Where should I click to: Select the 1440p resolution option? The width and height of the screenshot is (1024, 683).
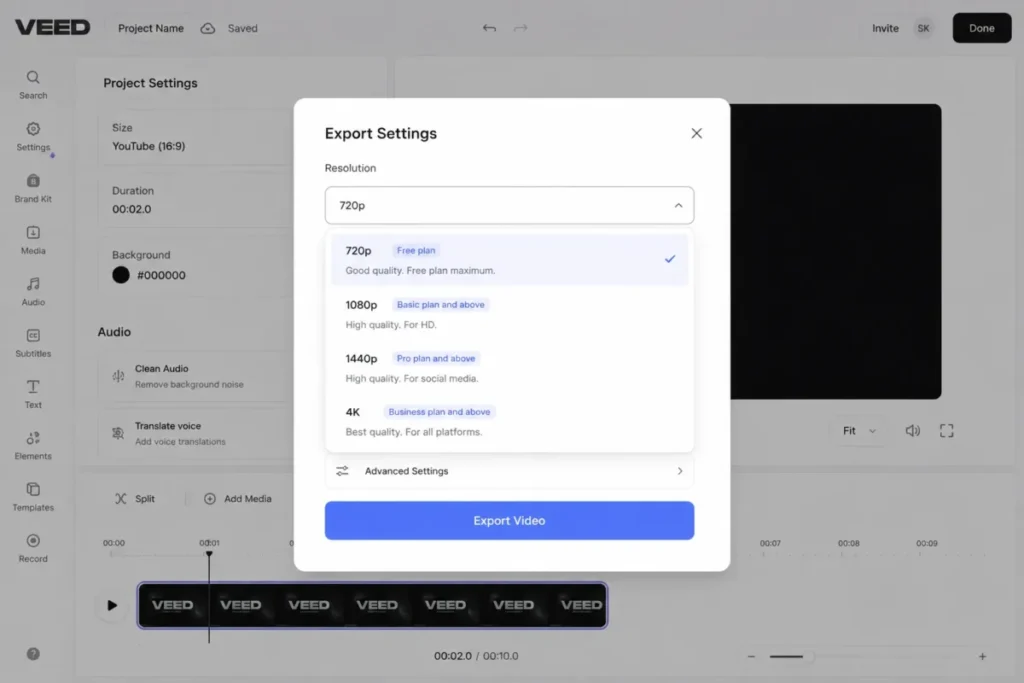click(509, 368)
